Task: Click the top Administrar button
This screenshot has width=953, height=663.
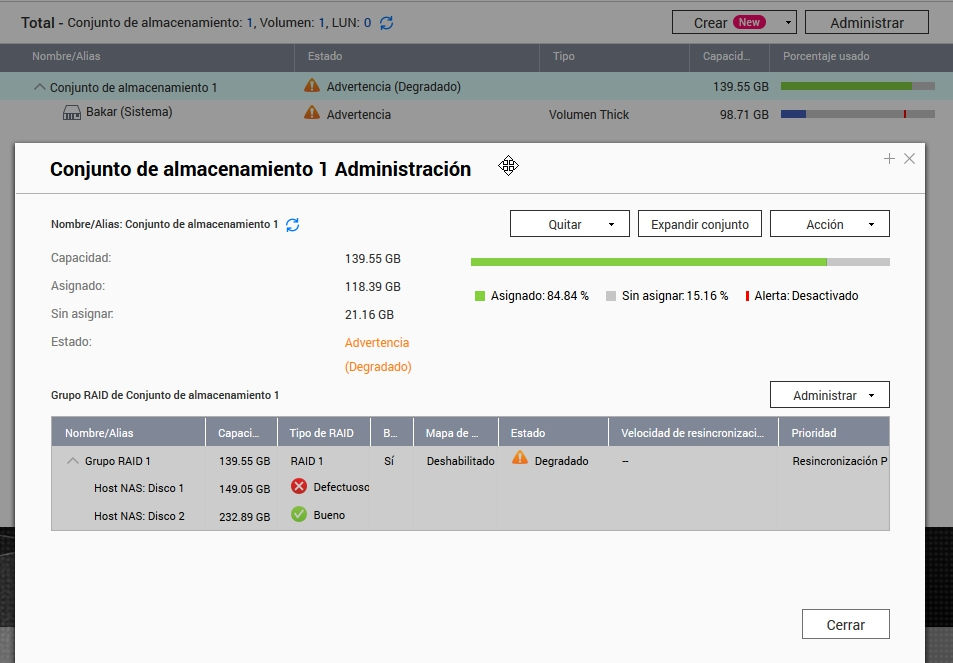Action: pyautogui.click(x=866, y=22)
